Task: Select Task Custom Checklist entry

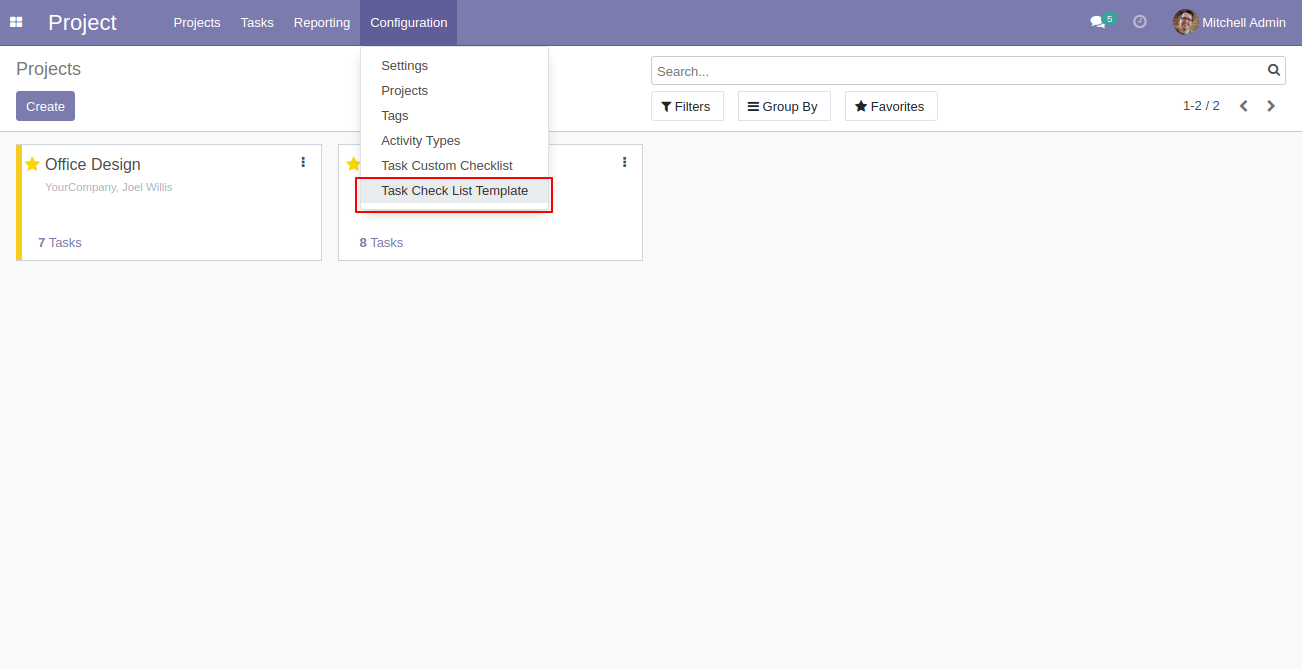Action: click(454, 166)
